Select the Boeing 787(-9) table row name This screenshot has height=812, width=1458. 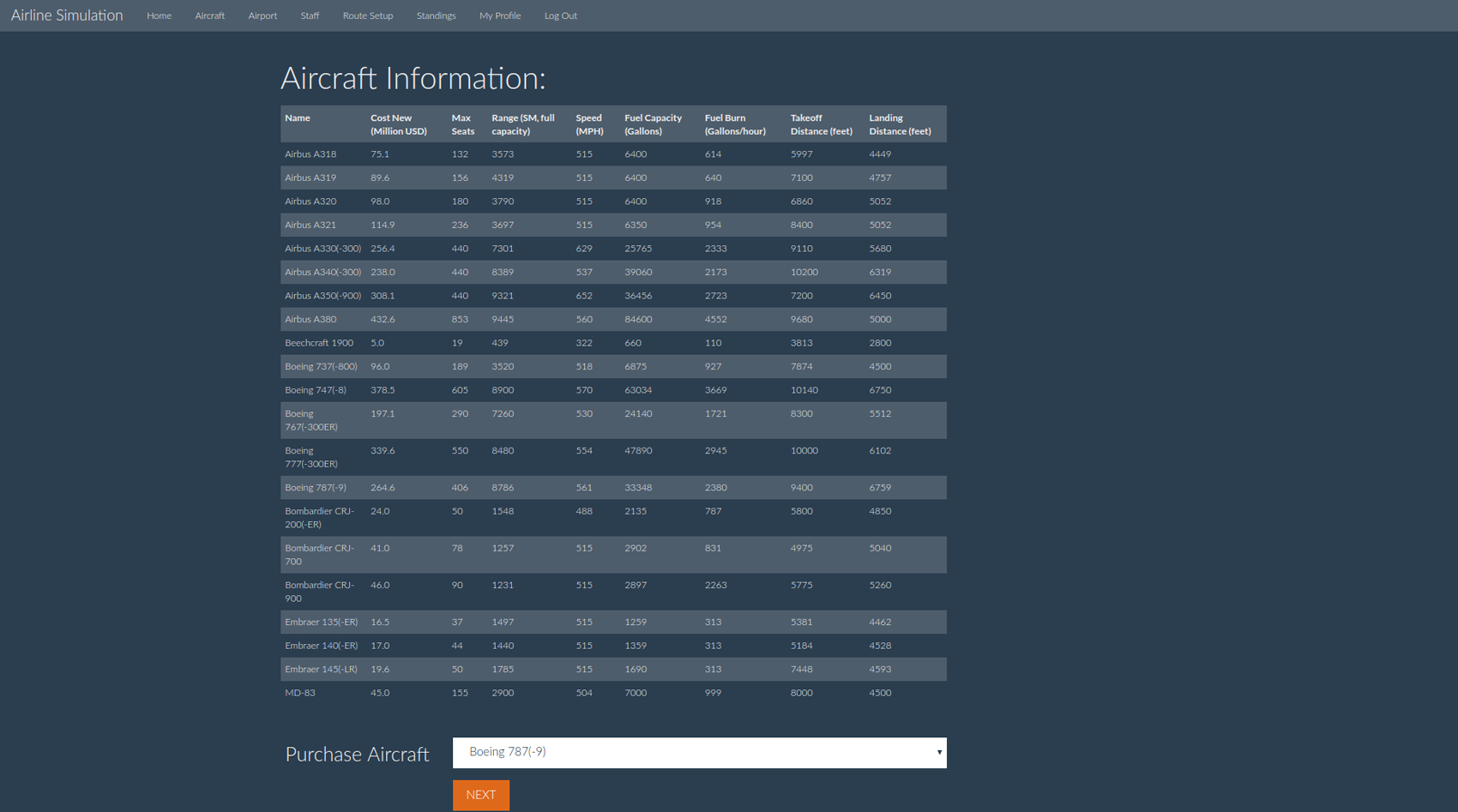(316, 488)
